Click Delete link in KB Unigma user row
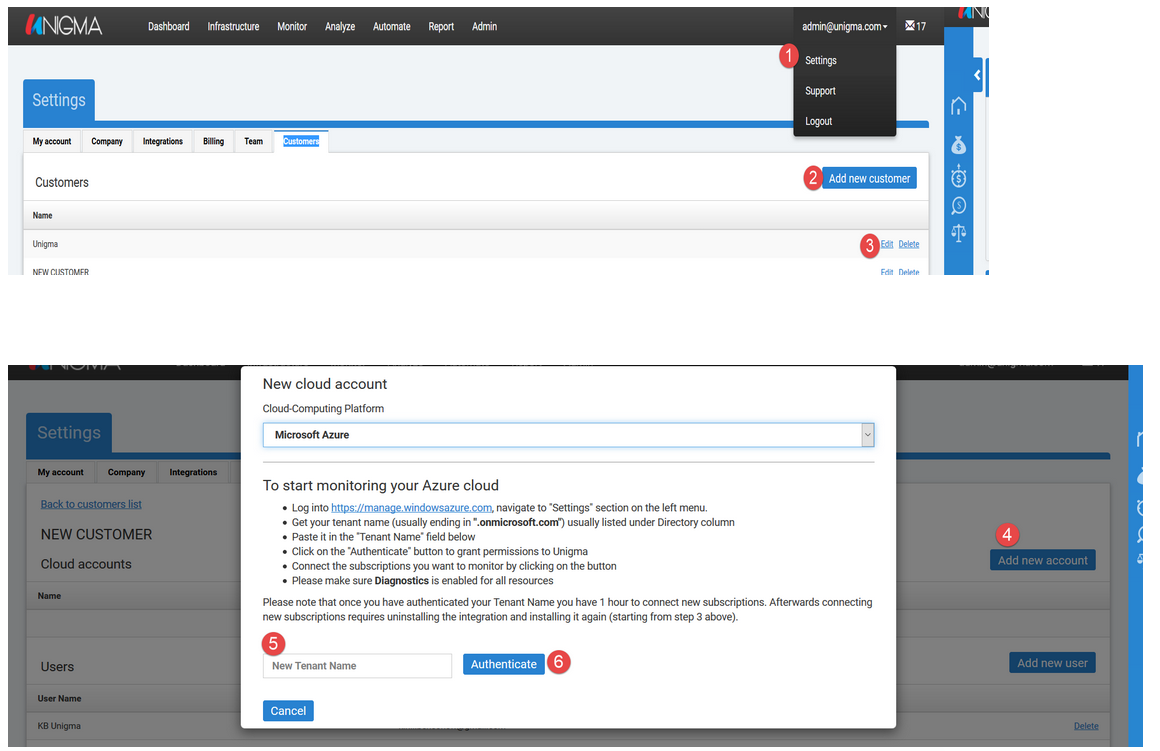This screenshot has width=1160, height=751. 1086,726
